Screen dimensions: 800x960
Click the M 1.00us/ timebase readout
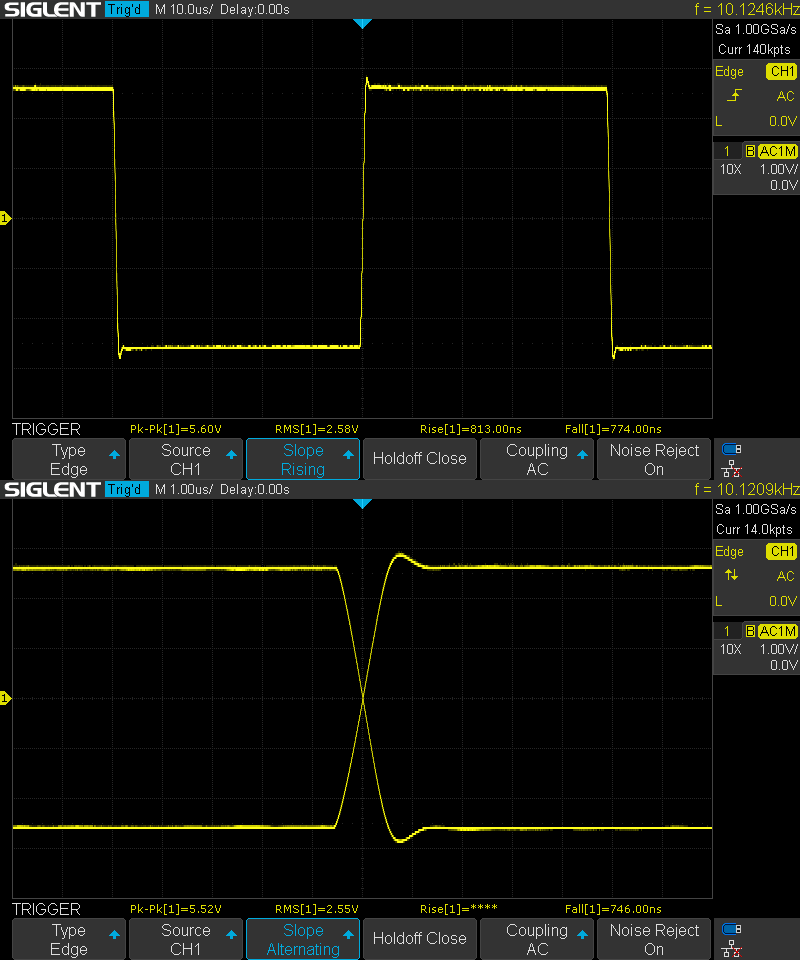184,490
